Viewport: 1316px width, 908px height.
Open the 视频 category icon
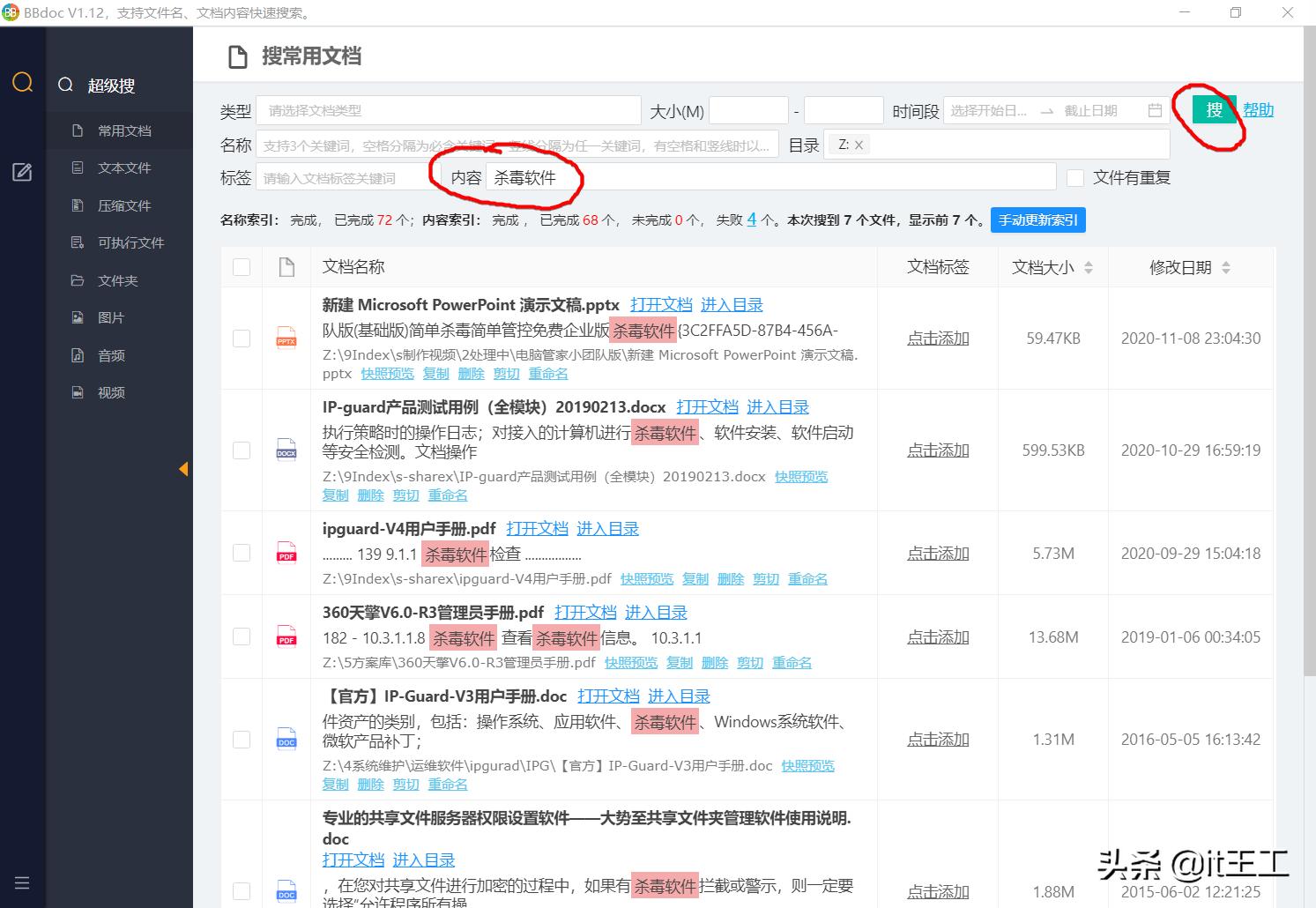pos(78,392)
